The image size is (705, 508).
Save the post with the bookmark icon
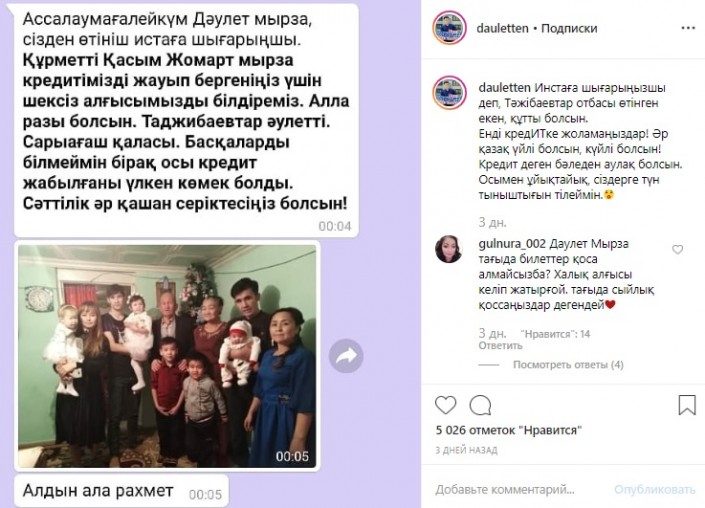click(687, 405)
